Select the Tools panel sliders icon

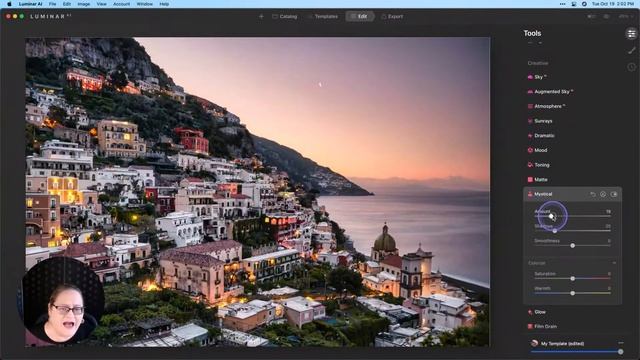(x=631, y=34)
